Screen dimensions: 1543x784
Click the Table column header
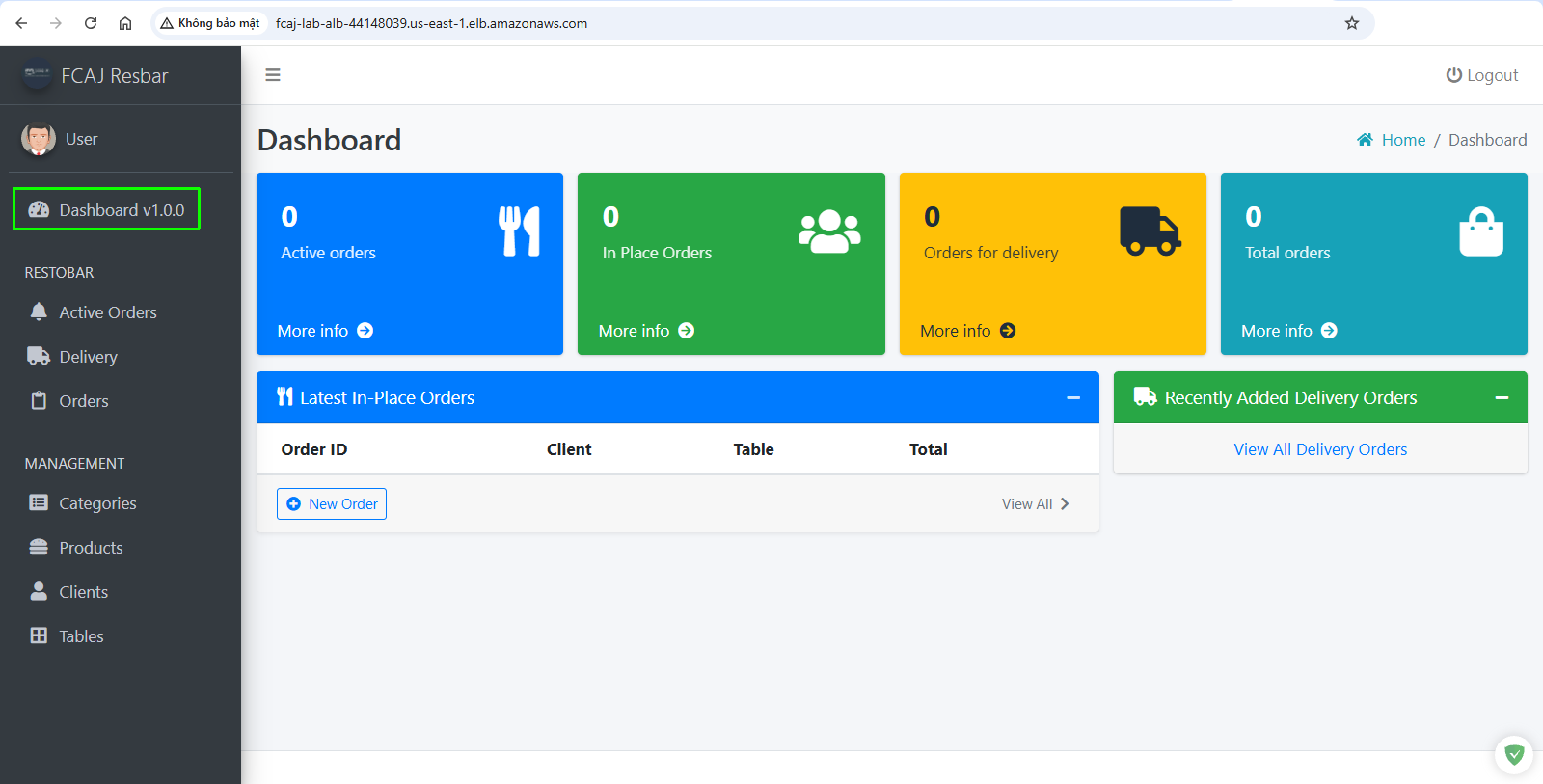pyautogui.click(x=753, y=449)
